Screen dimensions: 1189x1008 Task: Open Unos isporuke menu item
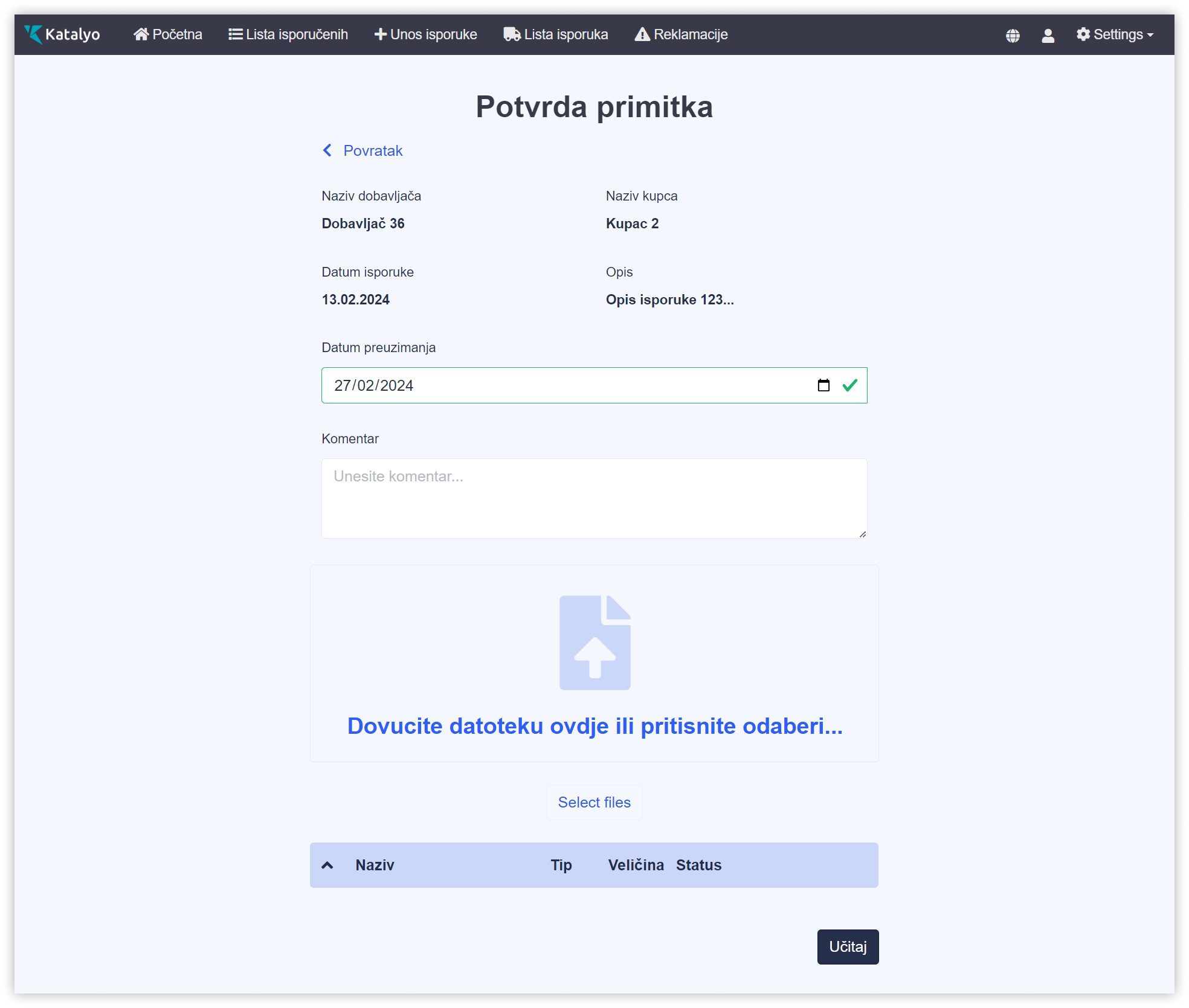click(426, 34)
